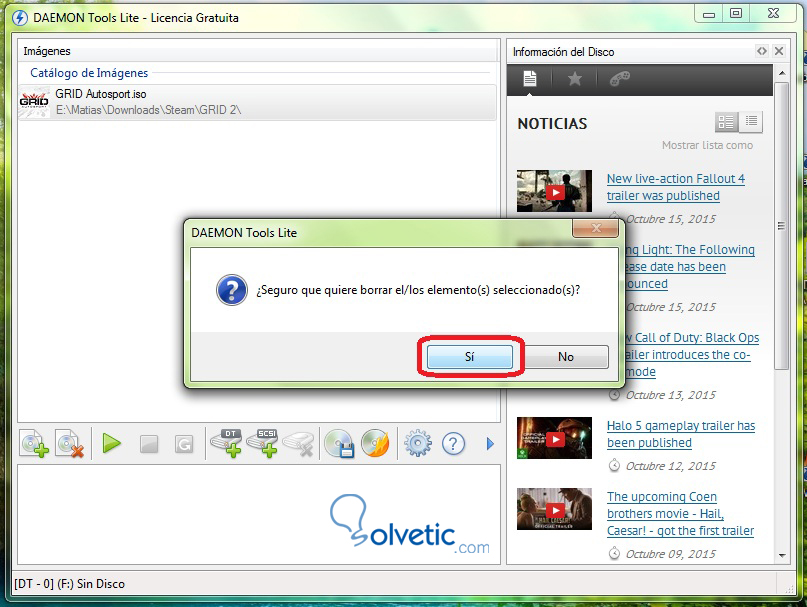
Task: Select GRID Autosport.iso in image catalog
Action: pos(257,102)
